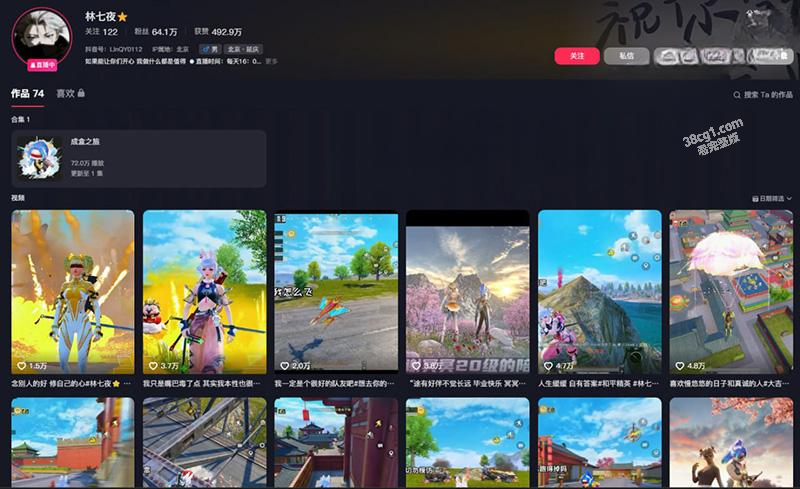Open the 林七夜 profile avatar
This screenshot has height=489, width=800.
point(42,37)
